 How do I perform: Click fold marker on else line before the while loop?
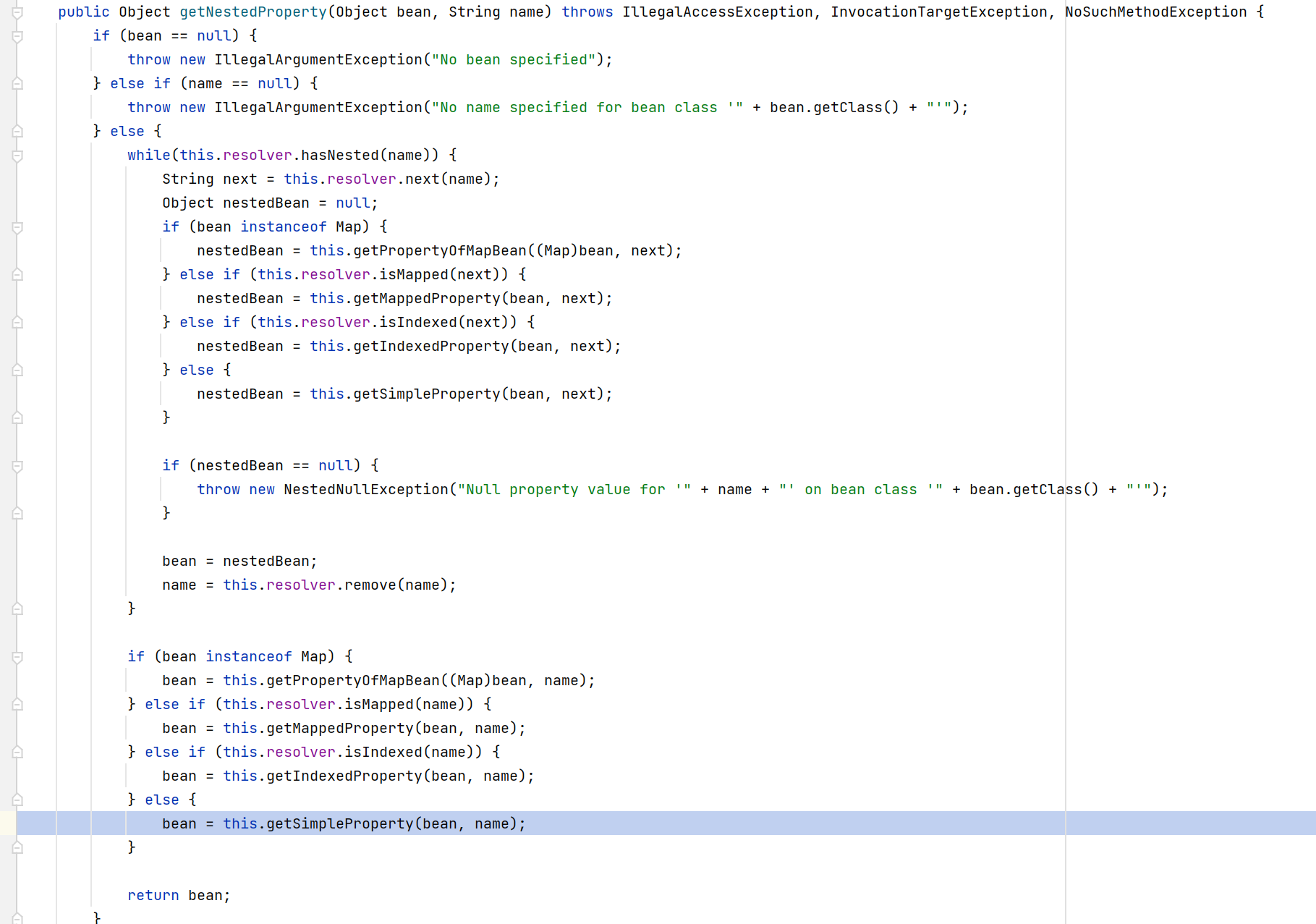tap(17, 132)
